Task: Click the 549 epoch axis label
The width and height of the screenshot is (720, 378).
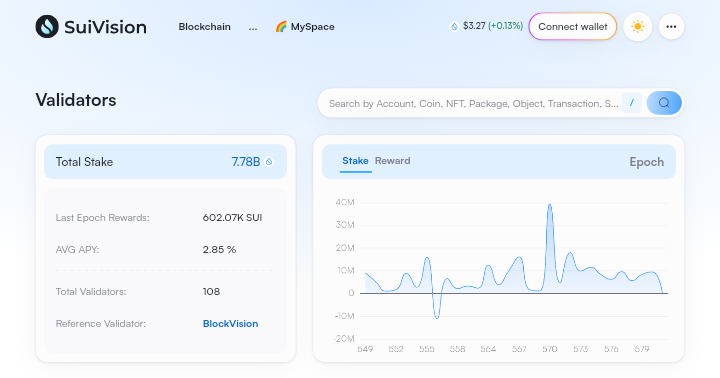Action: pyautogui.click(x=365, y=349)
